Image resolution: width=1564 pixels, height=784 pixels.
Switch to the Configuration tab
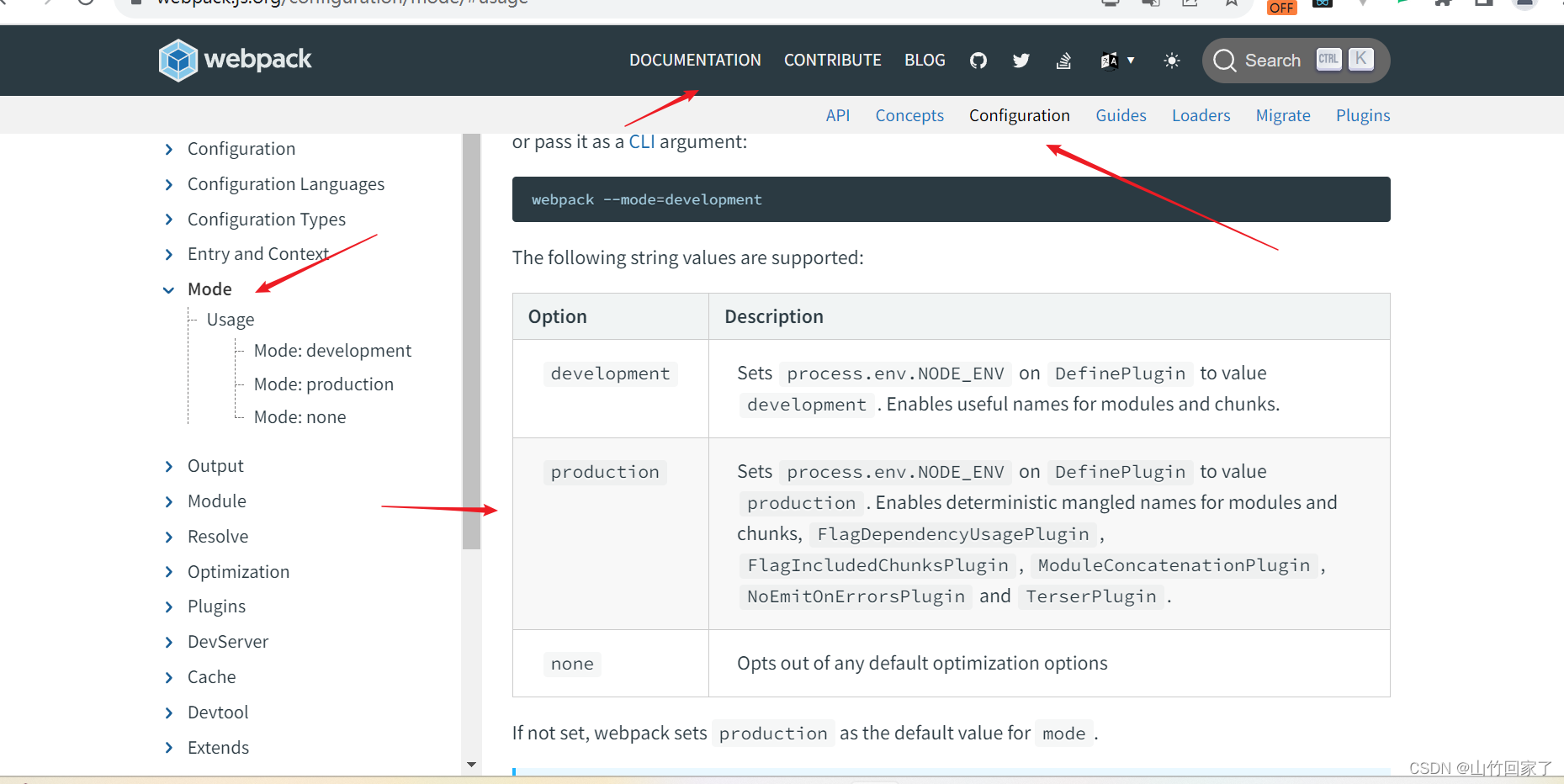point(1019,115)
